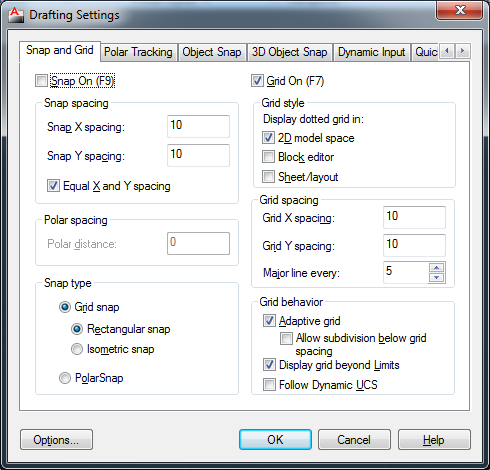The height and width of the screenshot is (470, 490).
Task: Click the tab scroll left arrow
Action: tap(447, 51)
